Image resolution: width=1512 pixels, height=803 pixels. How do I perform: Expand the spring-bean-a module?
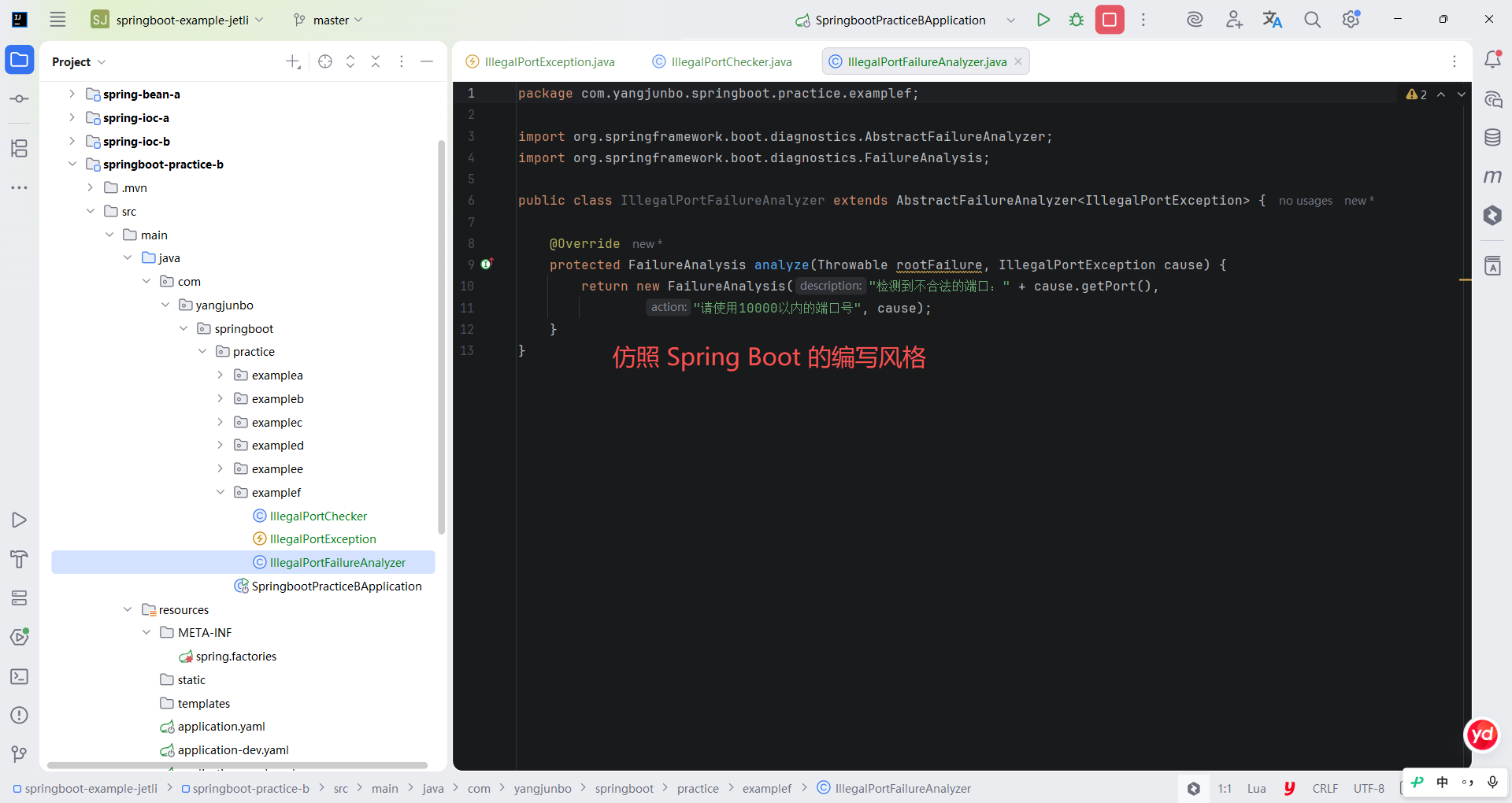pos(72,94)
